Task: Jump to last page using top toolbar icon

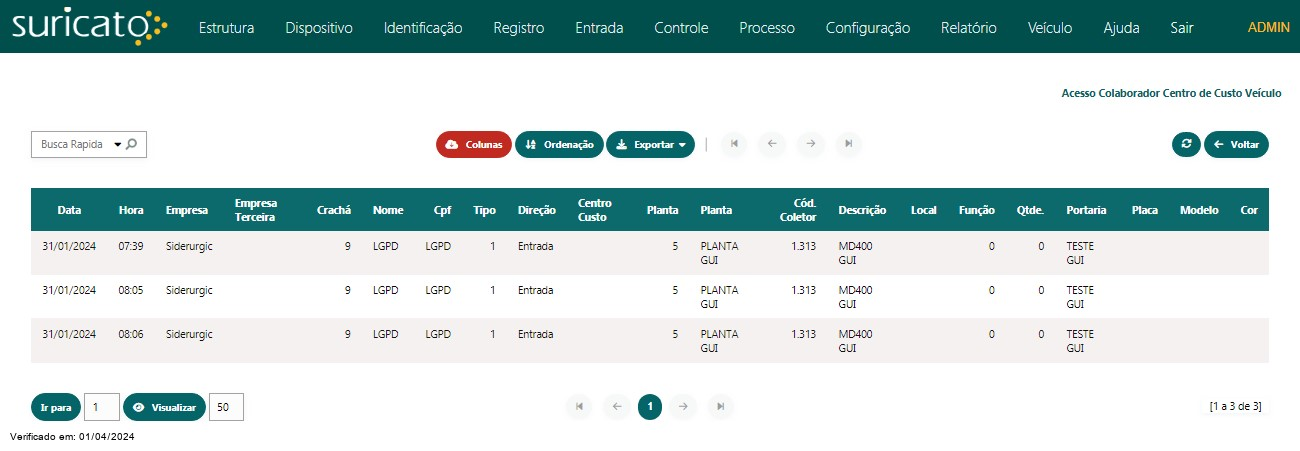Action: tap(848, 144)
